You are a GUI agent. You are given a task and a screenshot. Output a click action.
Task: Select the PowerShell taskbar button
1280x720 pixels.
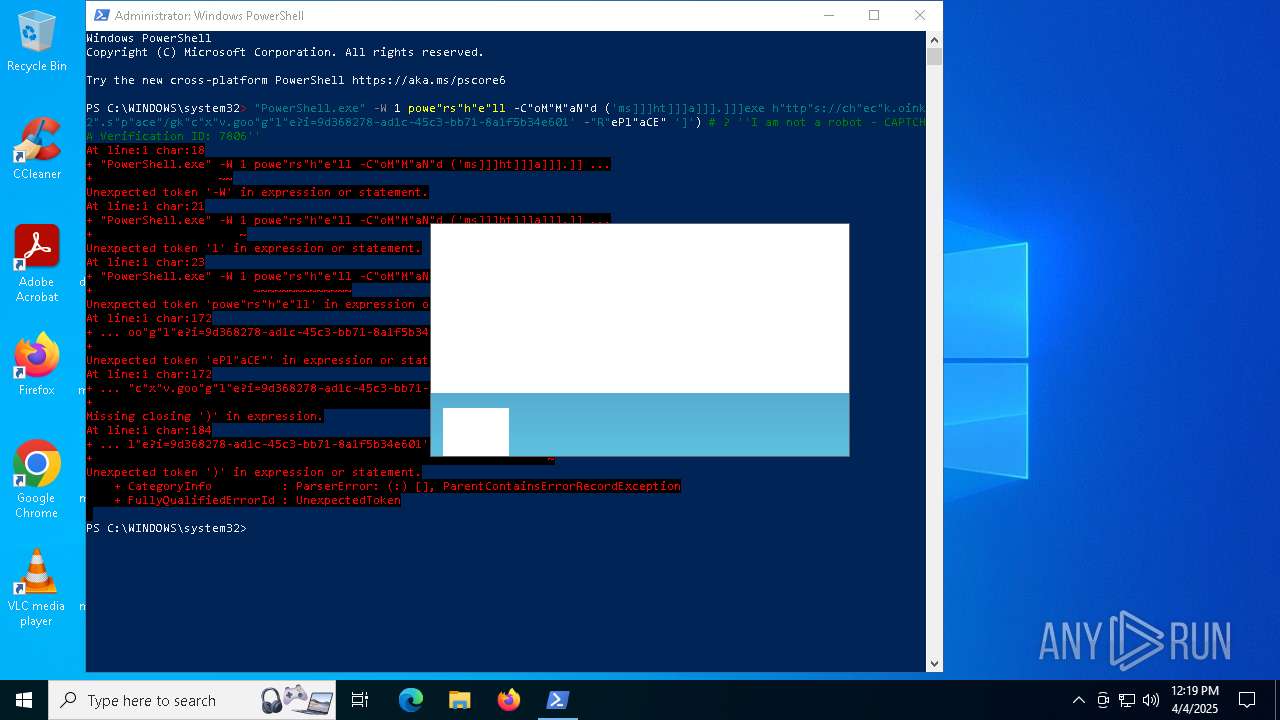pyautogui.click(x=557, y=700)
